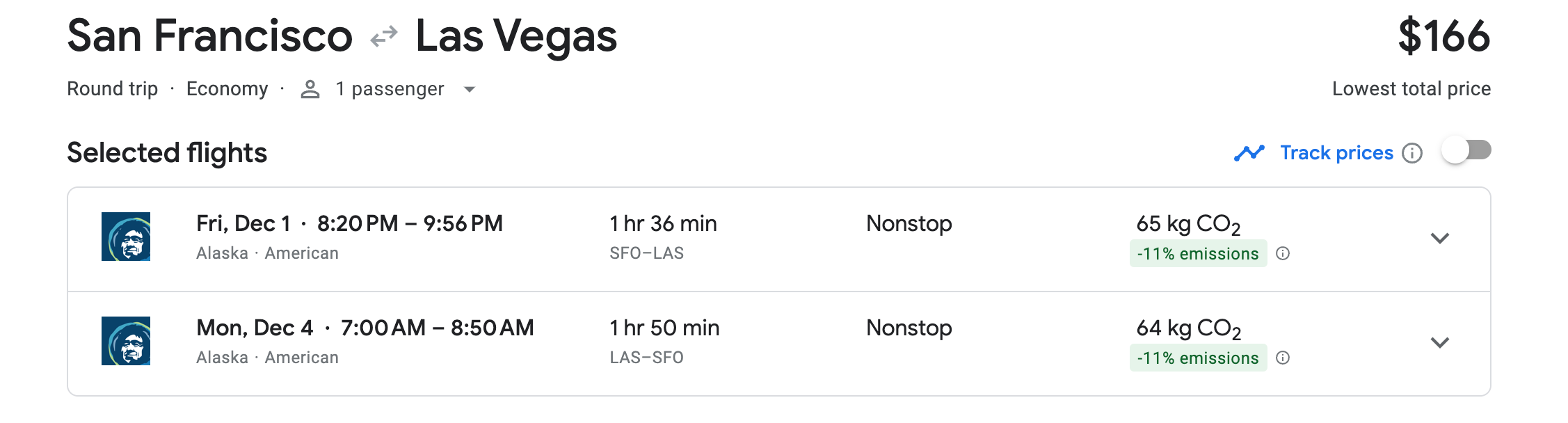Expand the Fri, Dec 1 flight details
This screenshot has width=1568, height=423.
[1440, 238]
